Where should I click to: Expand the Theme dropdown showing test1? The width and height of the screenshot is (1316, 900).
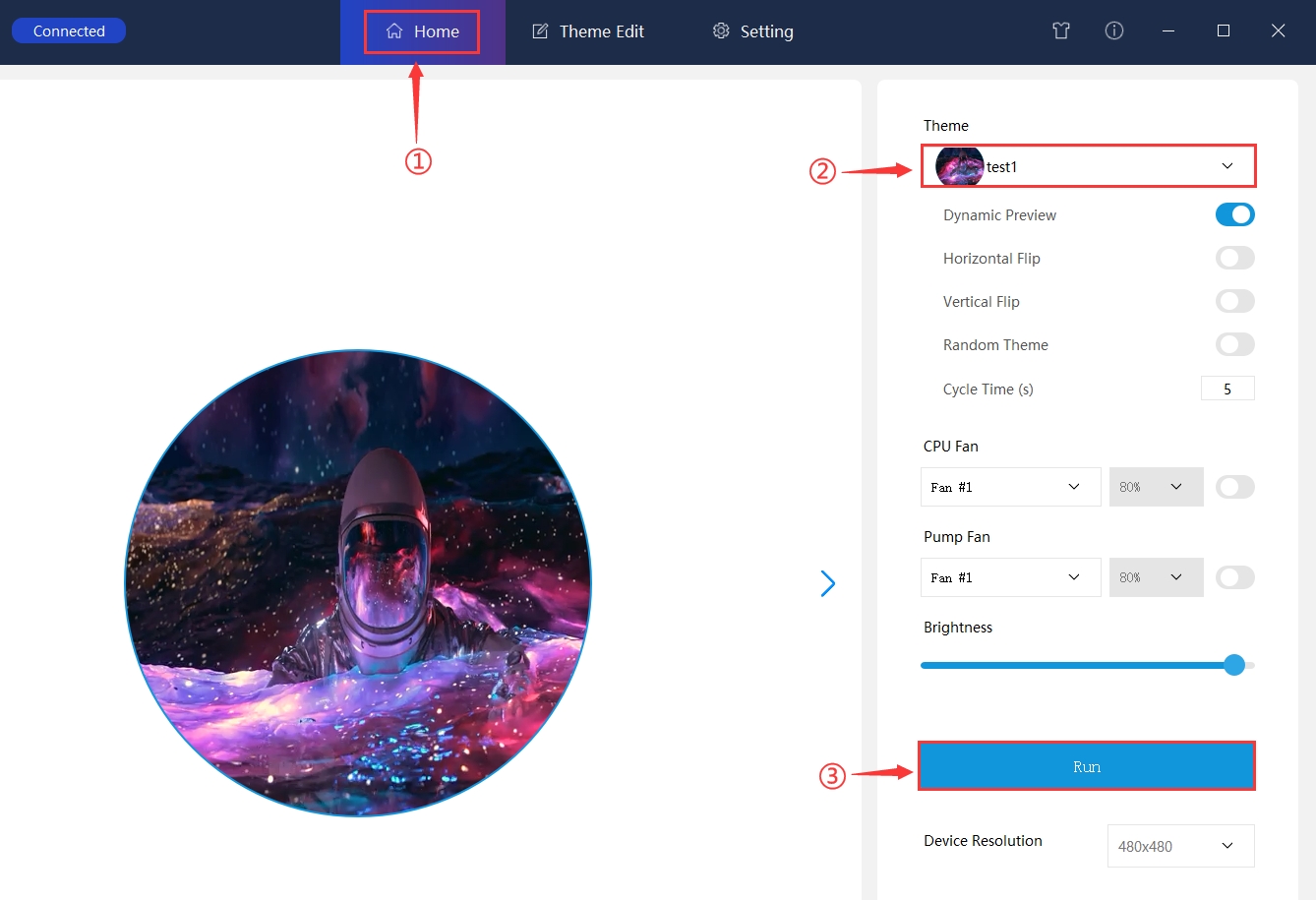click(1089, 165)
